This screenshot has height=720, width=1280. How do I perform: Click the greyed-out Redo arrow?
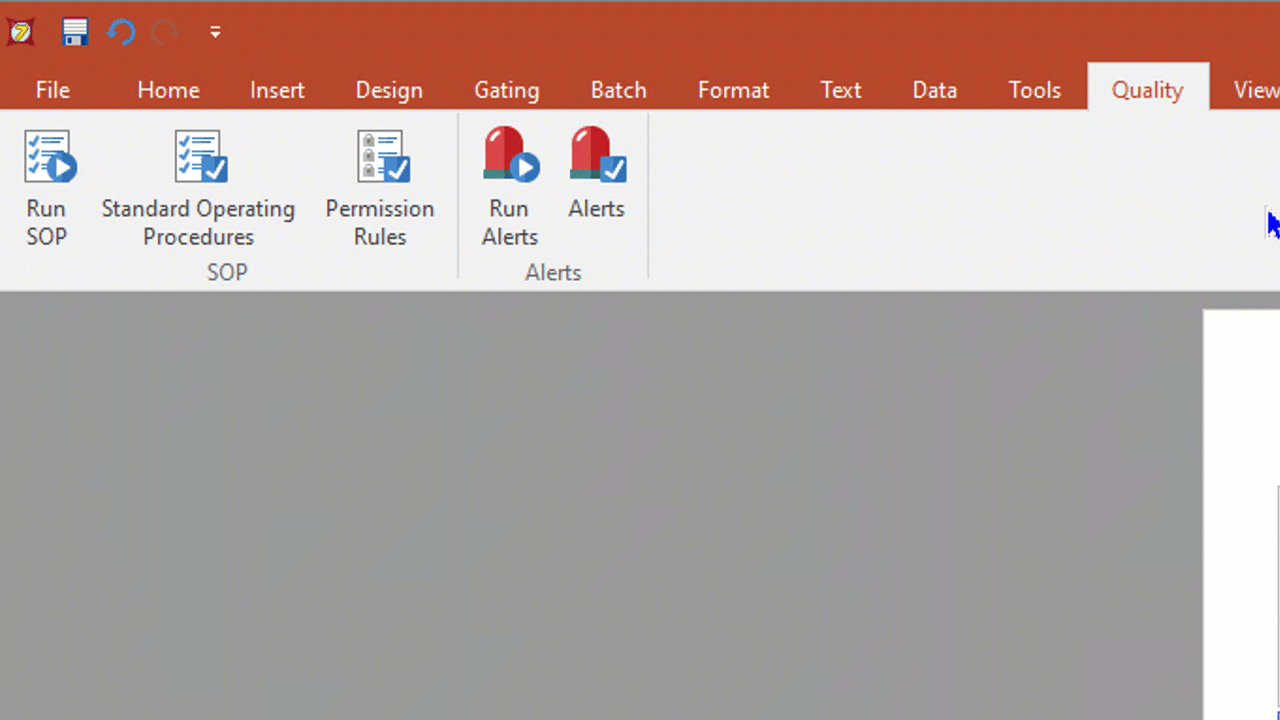165,32
